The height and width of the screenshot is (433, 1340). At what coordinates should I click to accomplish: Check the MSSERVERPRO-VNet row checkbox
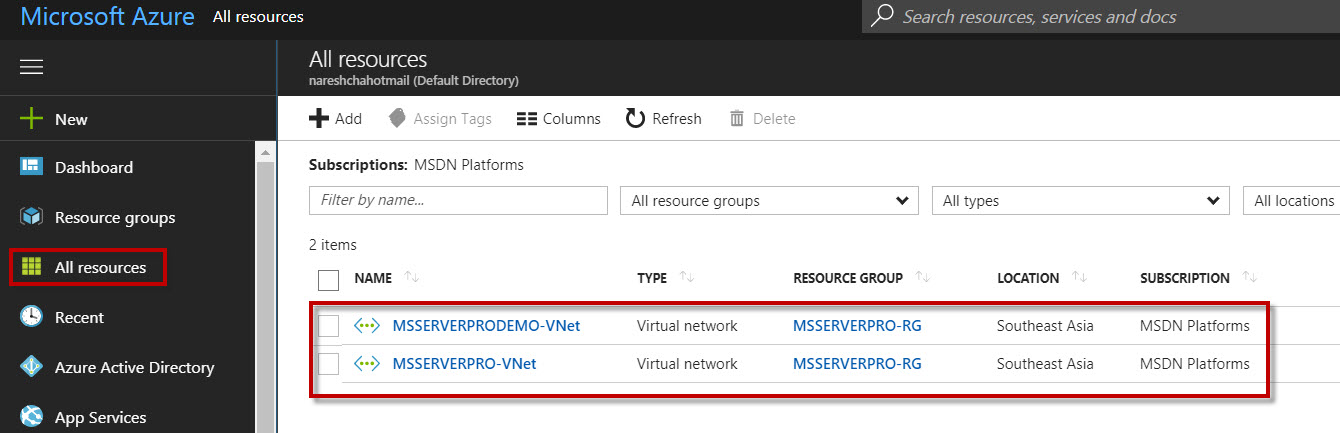pos(328,364)
